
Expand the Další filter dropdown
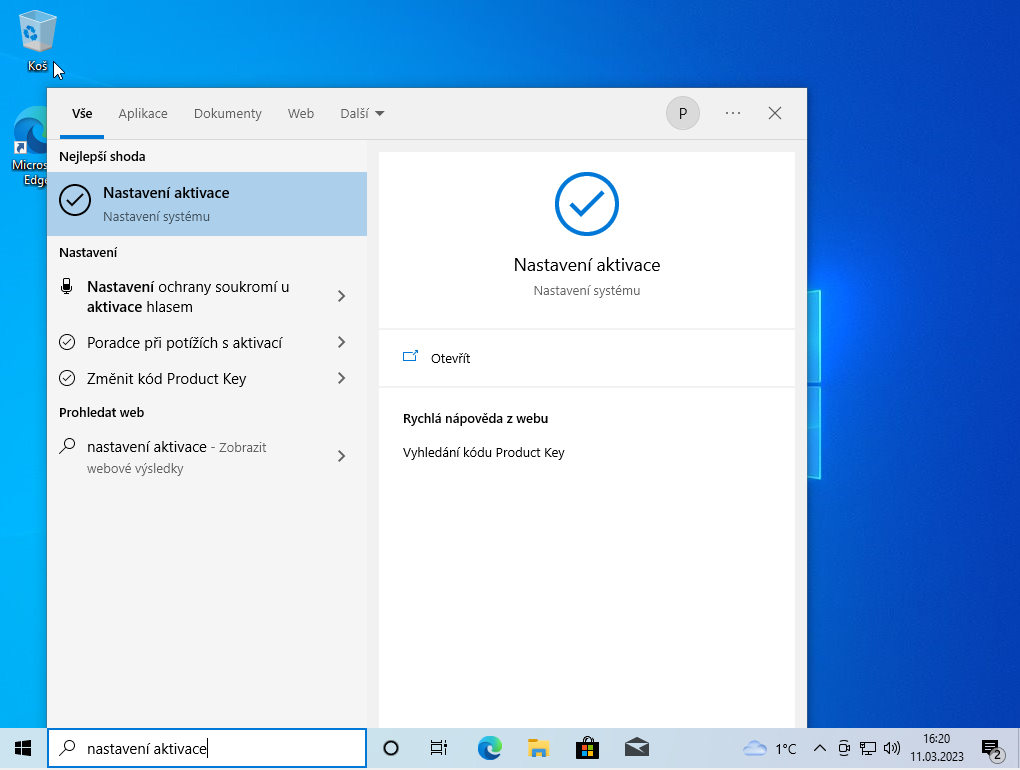361,113
